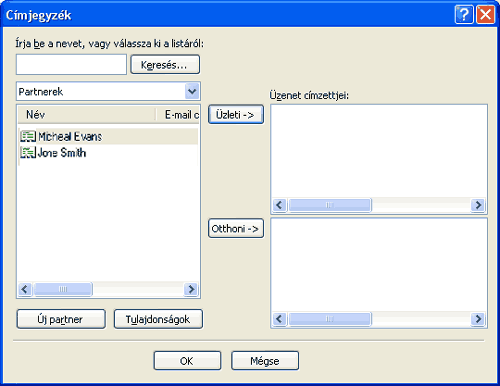Click the Üzleti recipients horizontal scrollbar thumb
This screenshot has height=386, width=500.
coord(329,205)
